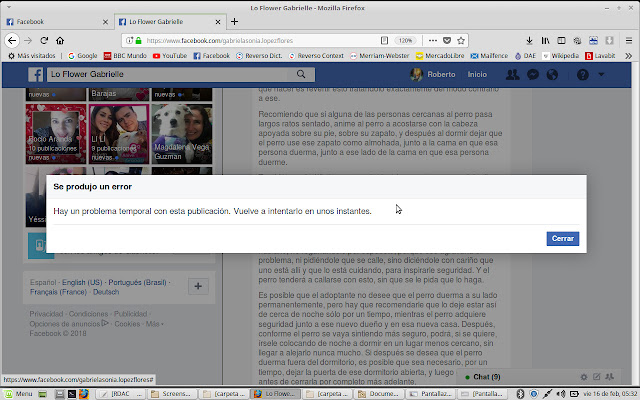Switch language to English (US)
The height and width of the screenshot is (400, 640).
pyautogui.click(x=82, y=282)
